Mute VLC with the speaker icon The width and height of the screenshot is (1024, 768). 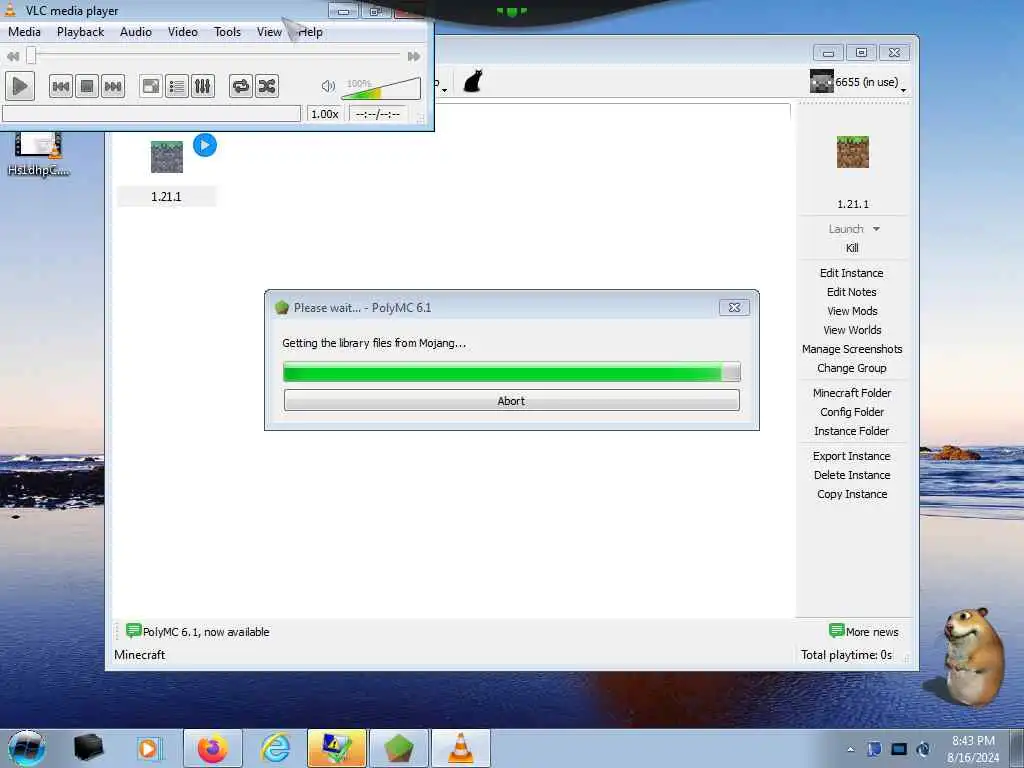(328, 86)
